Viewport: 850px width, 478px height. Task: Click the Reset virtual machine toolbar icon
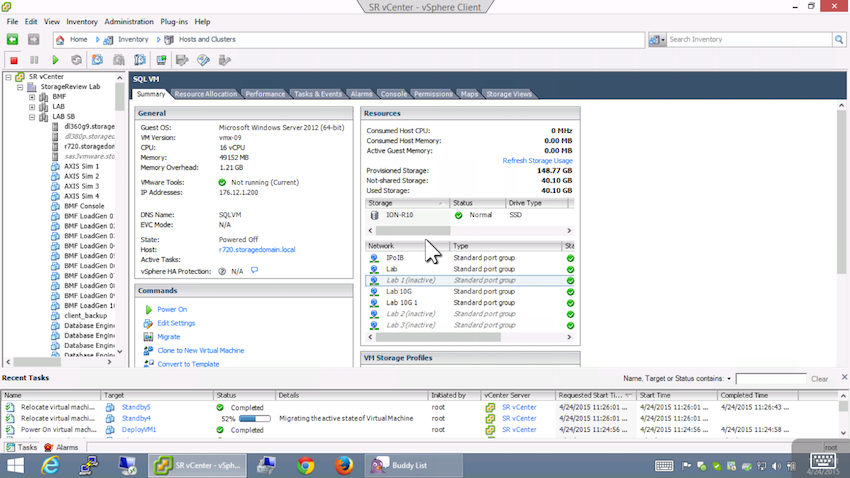[76, 60]
